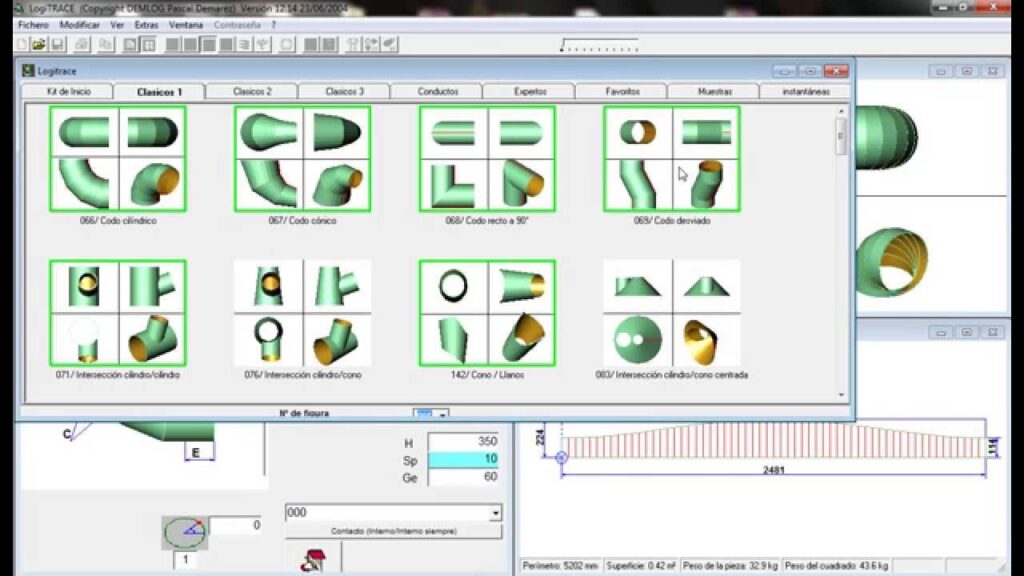Open the Modificar menu
This screenshot has height=576, width=1024.
[x=80, y=25]
